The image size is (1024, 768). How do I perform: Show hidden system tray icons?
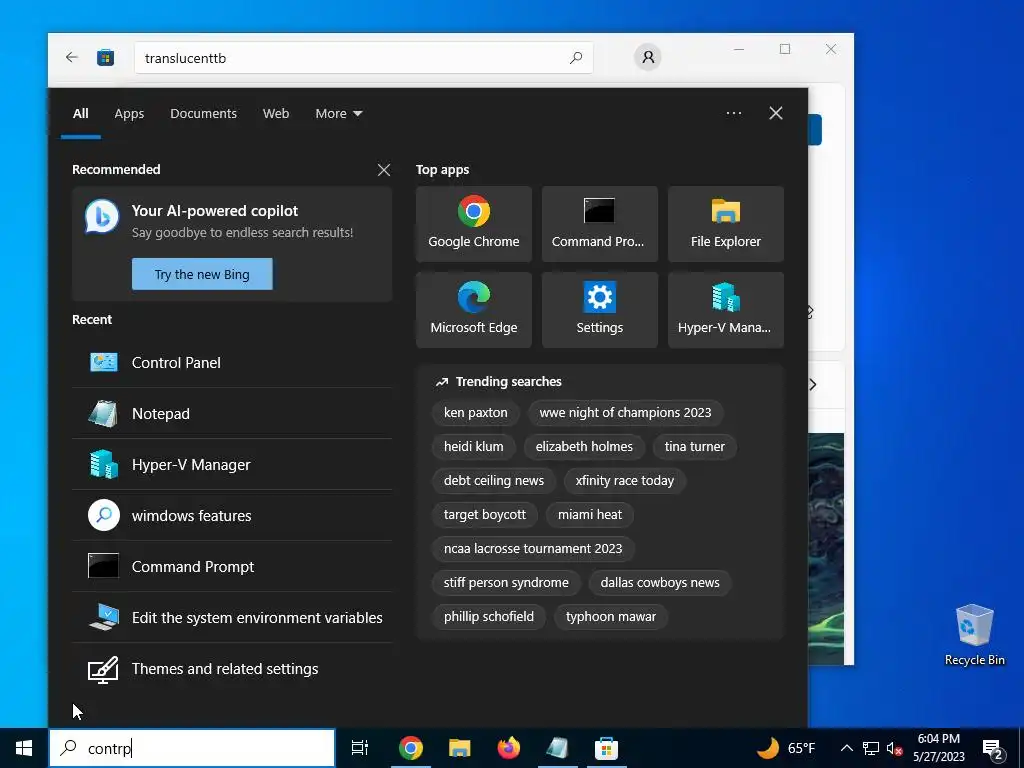point(846,748)
